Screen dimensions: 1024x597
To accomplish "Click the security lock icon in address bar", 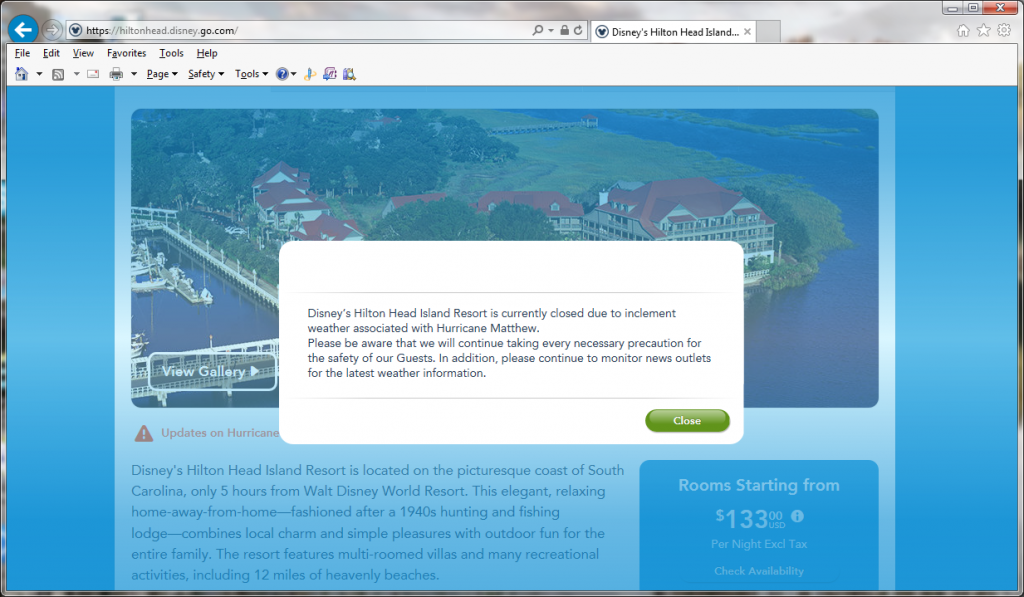I will [565, 31].
